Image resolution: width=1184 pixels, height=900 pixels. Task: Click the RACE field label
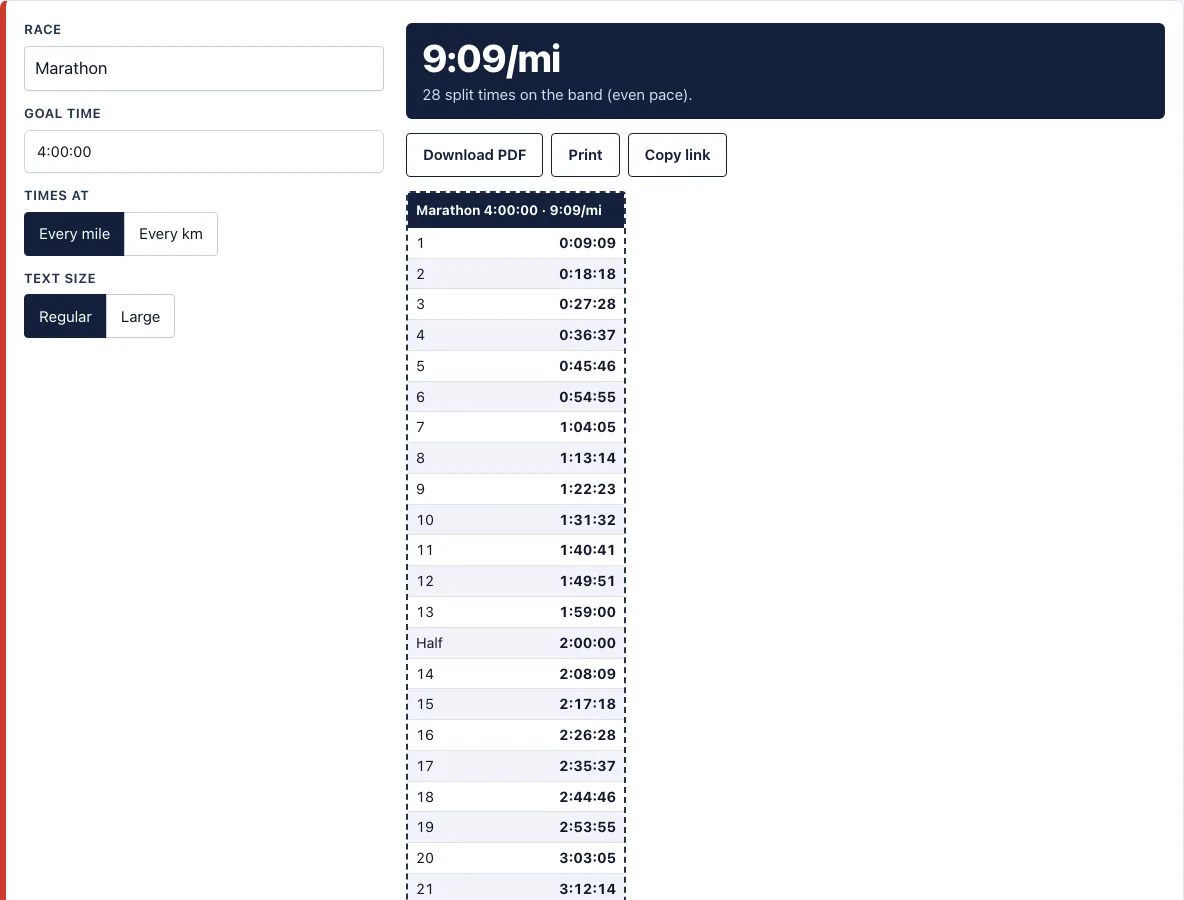point(43,30)
